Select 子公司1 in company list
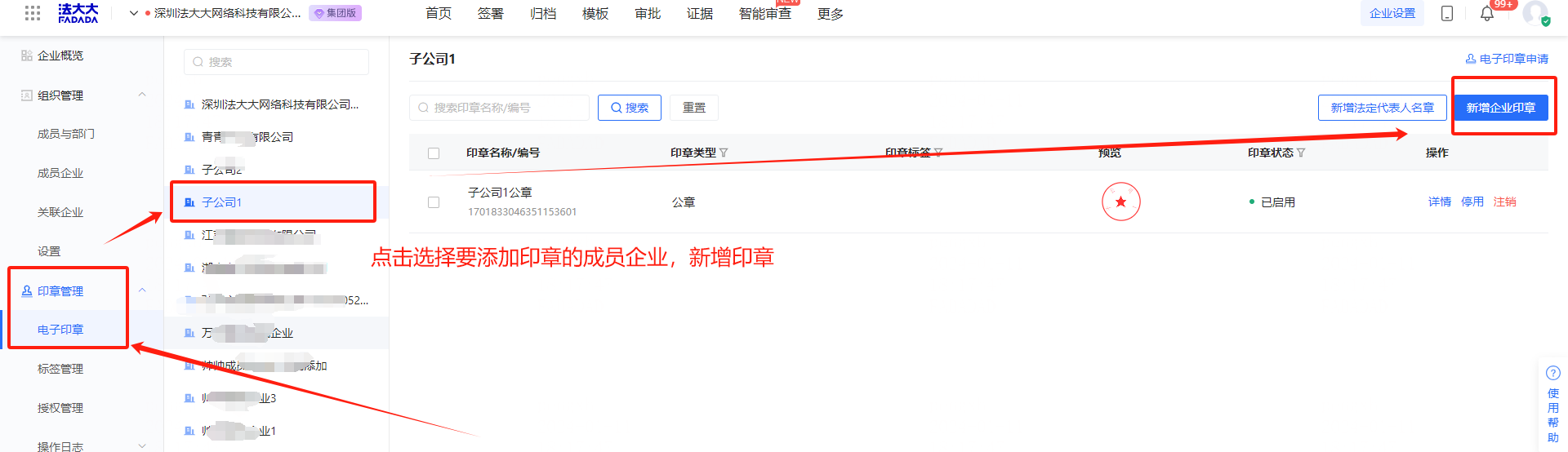Viewport: 1568px width, 452px height. 222,202
